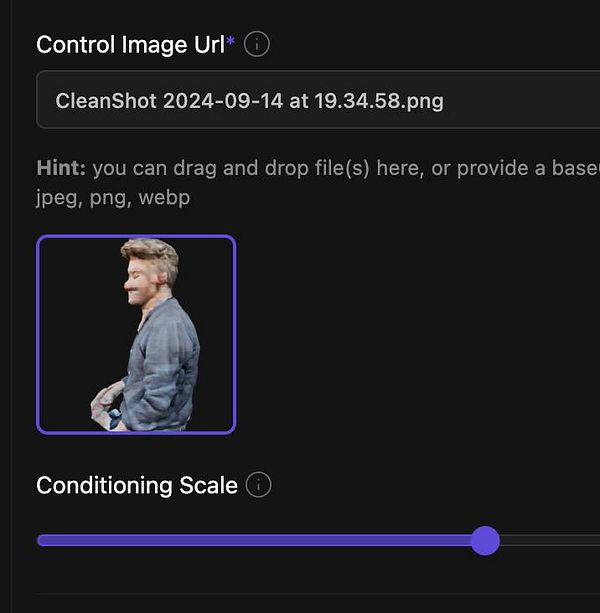The width and height of the screenshot is (600, 613).
Task: Click the "Conditioning Scale" label text
Action: 136,486
